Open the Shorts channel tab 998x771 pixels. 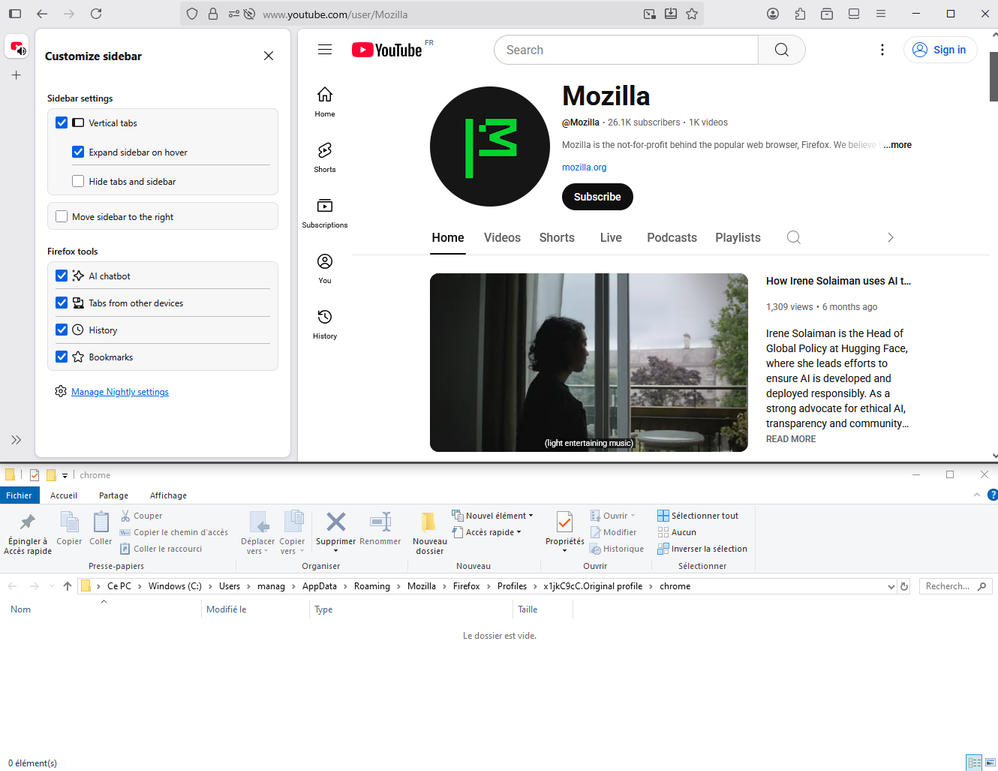pyautogui.click(x=557, y=237)
